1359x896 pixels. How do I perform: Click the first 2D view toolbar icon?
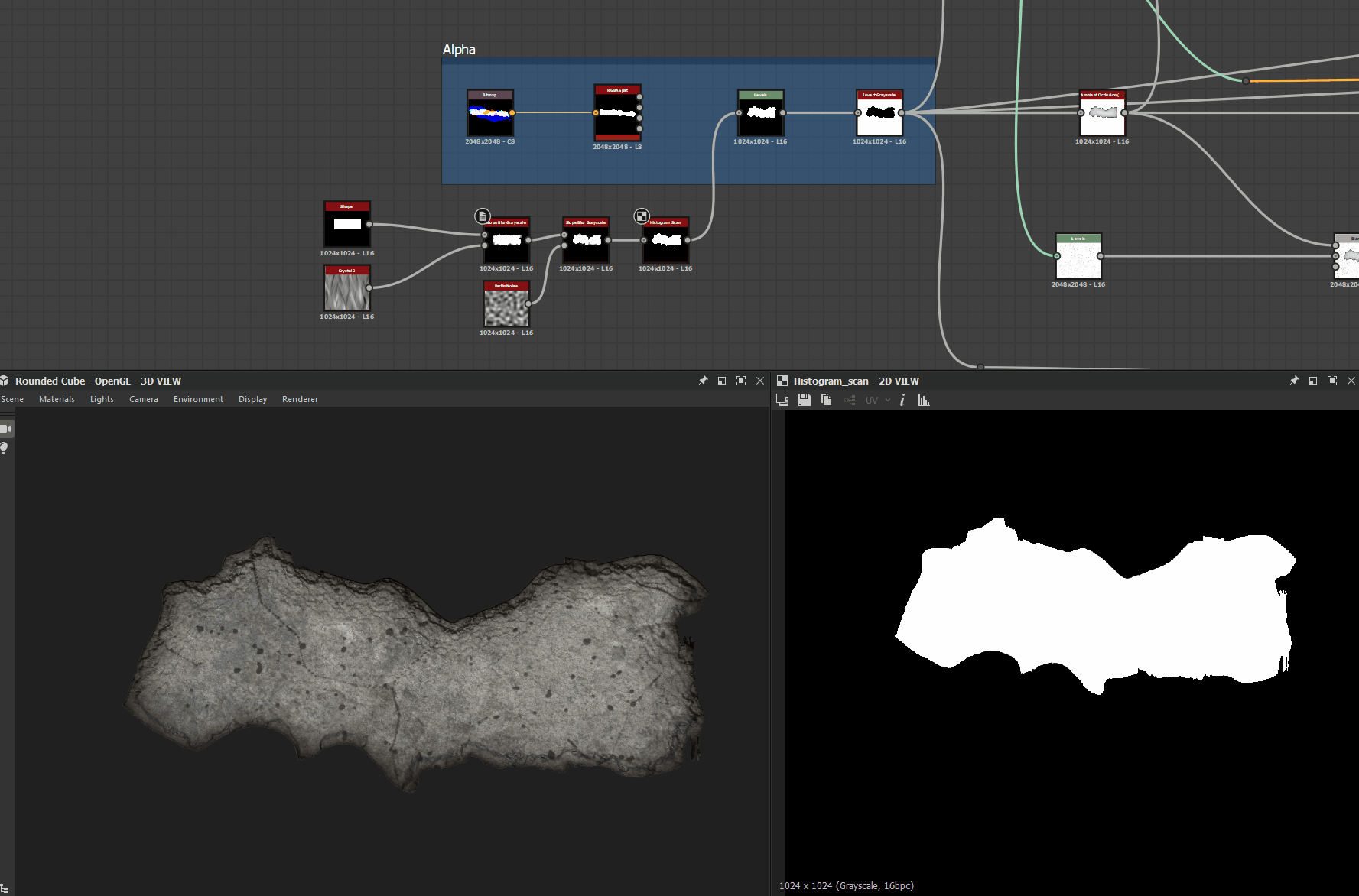(x=782, y=400)
